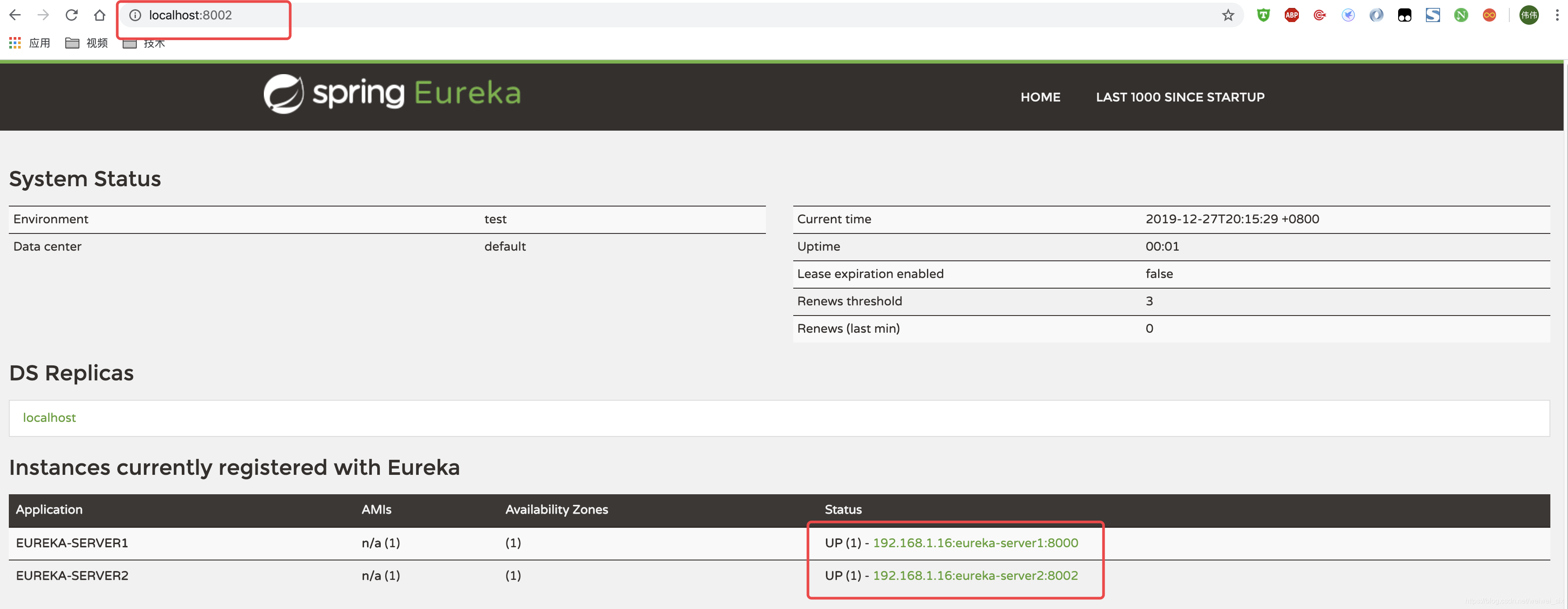Viewport: 1568px width, 609px height.
Task: Open the blue bird extension icon
Action: click(1348, 15)
